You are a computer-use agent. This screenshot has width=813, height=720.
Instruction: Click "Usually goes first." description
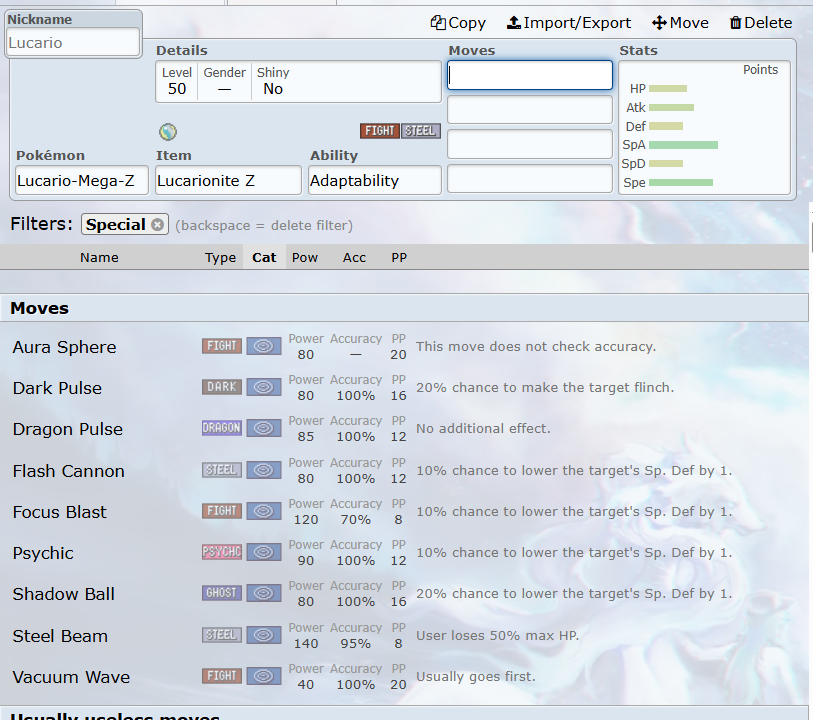point(476,676)
